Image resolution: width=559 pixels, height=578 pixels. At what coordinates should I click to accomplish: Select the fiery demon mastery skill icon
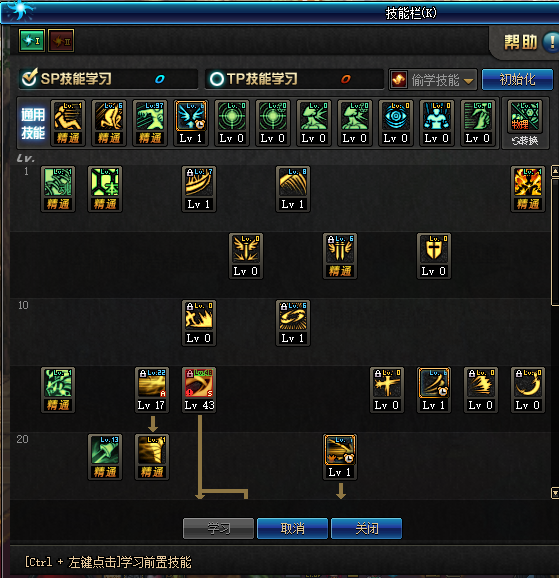coord(528,189)
